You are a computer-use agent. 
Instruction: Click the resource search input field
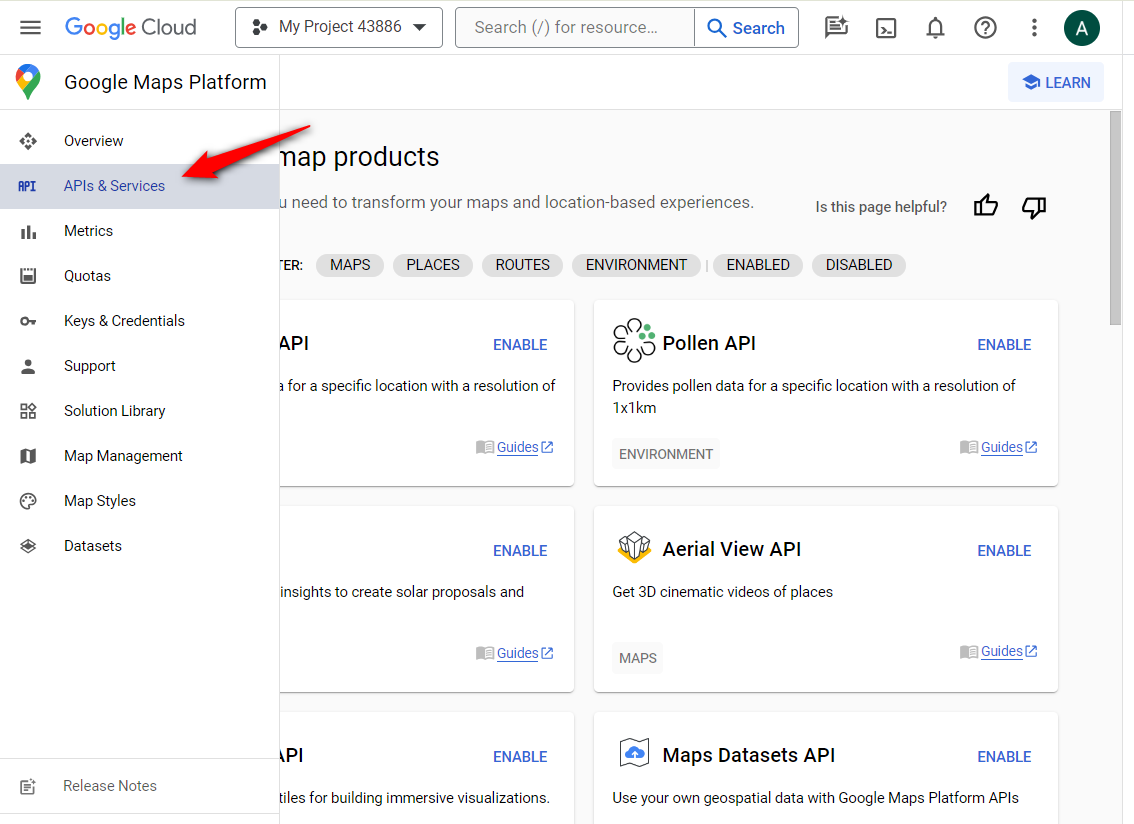point(575,27)
